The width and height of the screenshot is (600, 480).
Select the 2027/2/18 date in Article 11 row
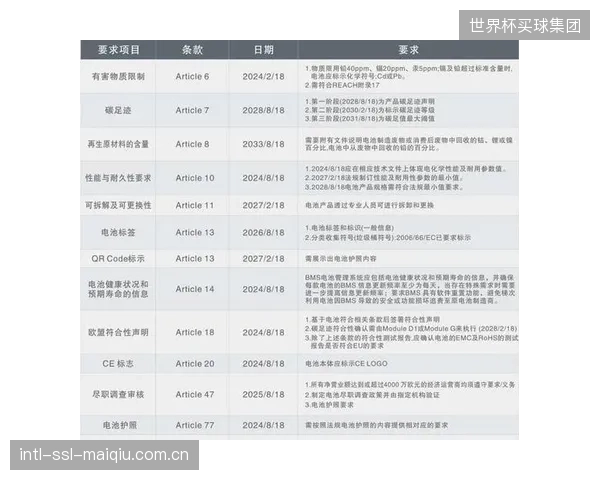[x=263, y=206]
